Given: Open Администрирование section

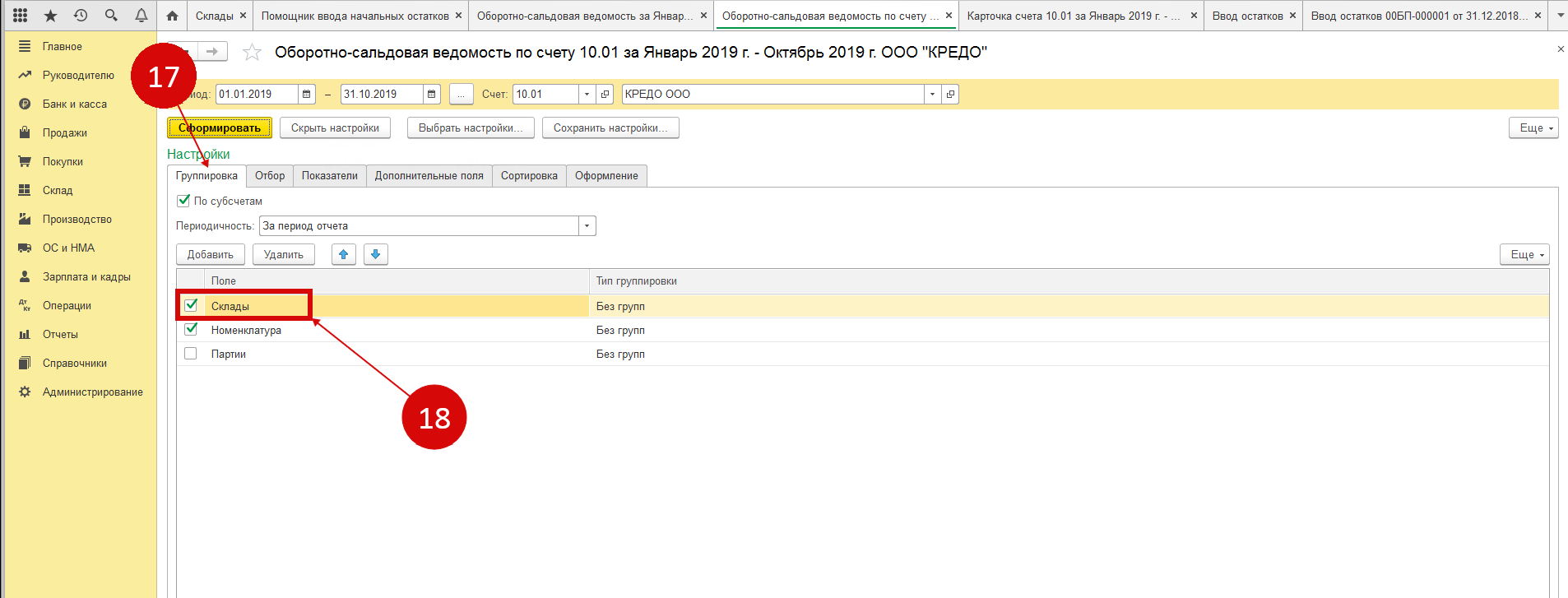Looking at the screenshot, I should pyautogui.click(x=93, y=392).
